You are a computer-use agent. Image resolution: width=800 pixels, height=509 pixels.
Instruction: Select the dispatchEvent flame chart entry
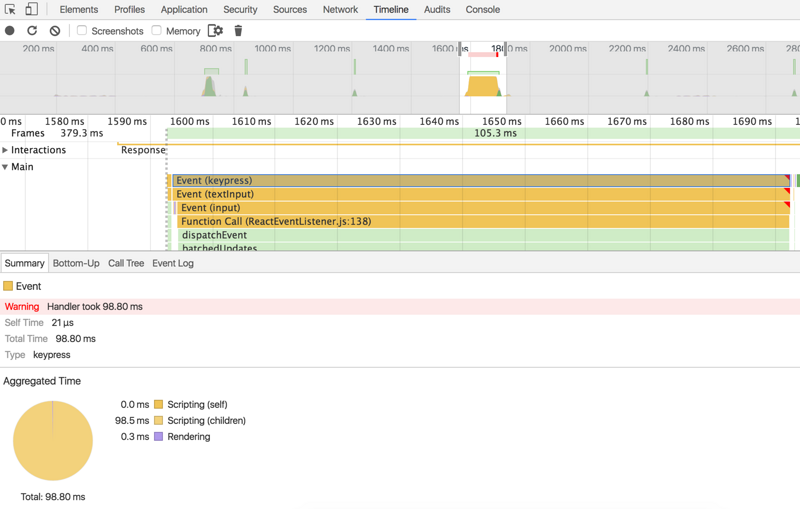pyautogui.click(x=483, y=235)
